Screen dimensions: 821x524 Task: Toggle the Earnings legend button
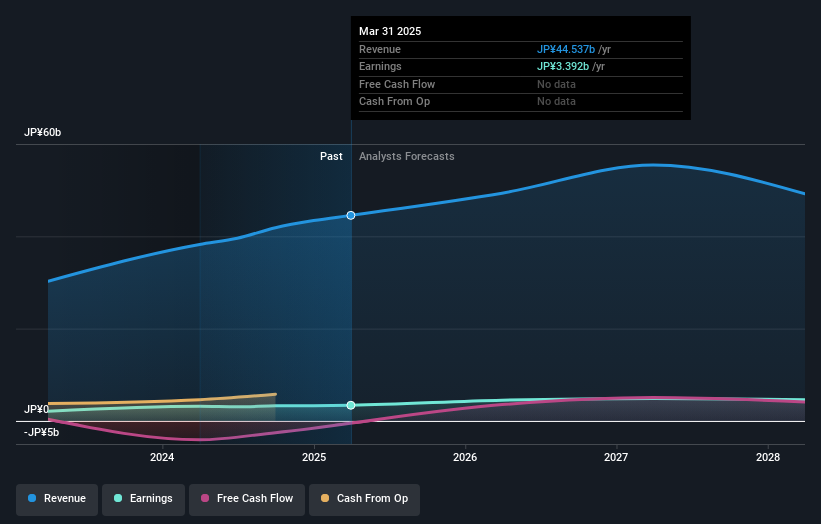(x=143, y=499)
